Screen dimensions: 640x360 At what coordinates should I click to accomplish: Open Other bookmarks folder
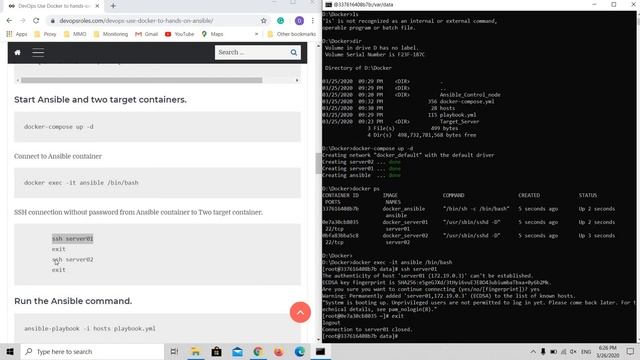pos(291,34)
